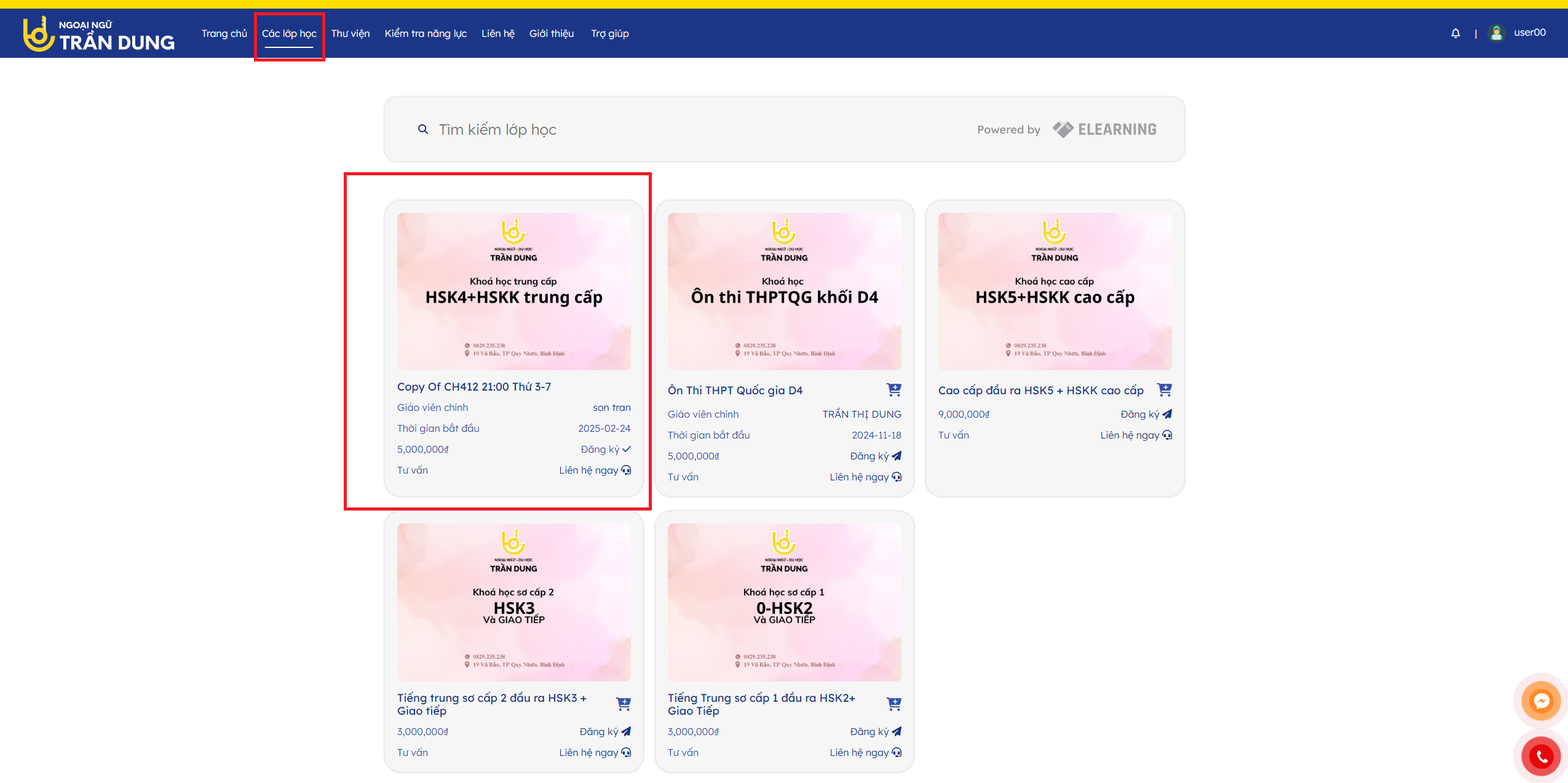Add HSK2+ sơ cấp 1 course to cart
This screenshot has height=783, width=1568.
[x=893, y=704]
